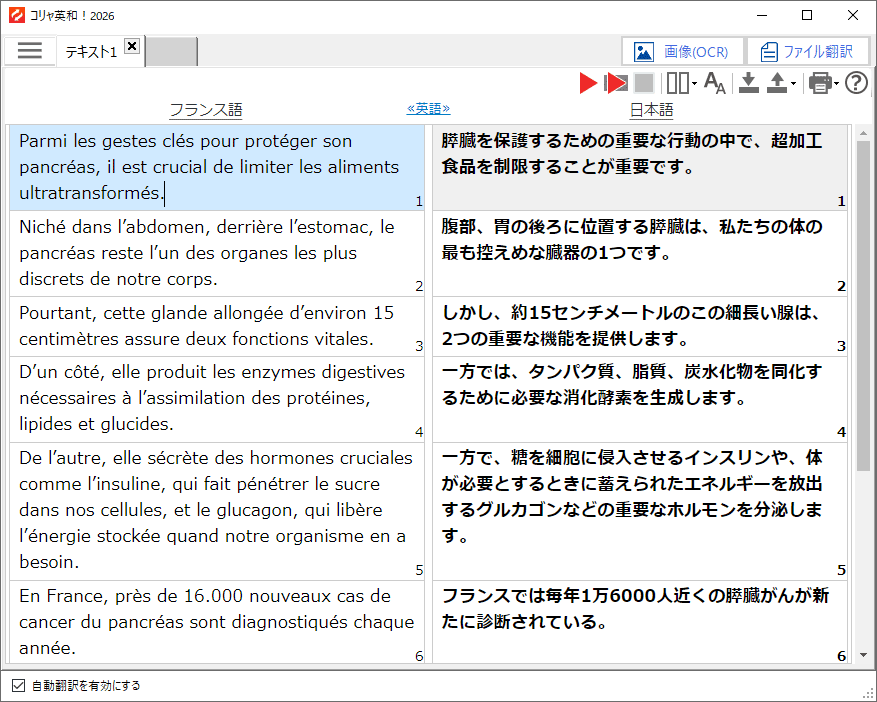Select source sentence 'En France, près de 16.000'
877x702 pixels.
[x=217, y=622]
